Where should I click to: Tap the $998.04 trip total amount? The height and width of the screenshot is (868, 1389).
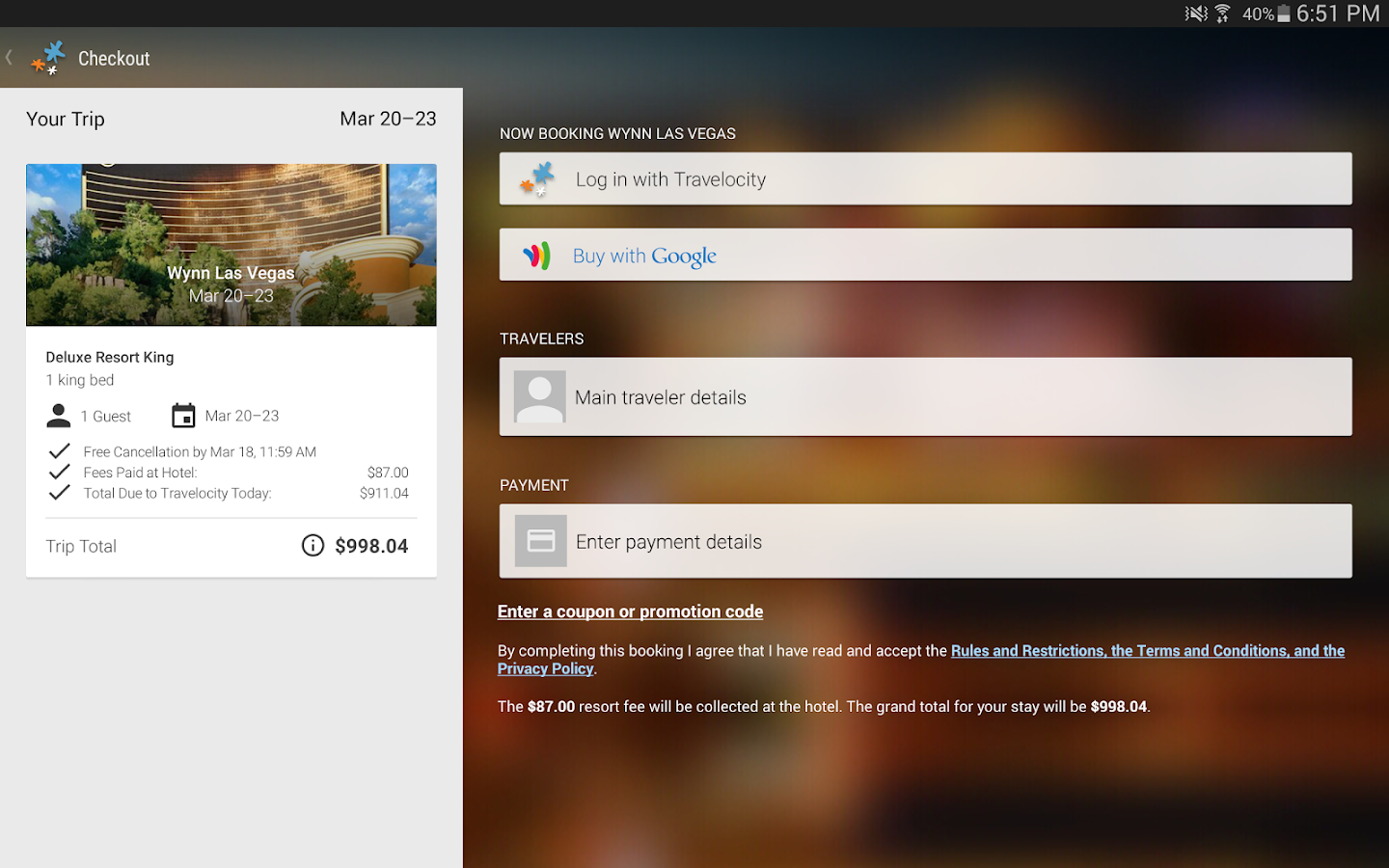(x=371, y=546)
